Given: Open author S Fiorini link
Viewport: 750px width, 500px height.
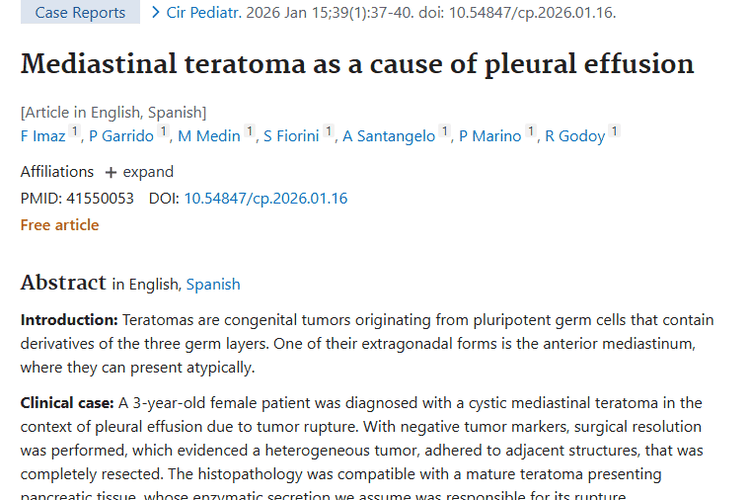Looking at the screenshot, I should point(291,136).
